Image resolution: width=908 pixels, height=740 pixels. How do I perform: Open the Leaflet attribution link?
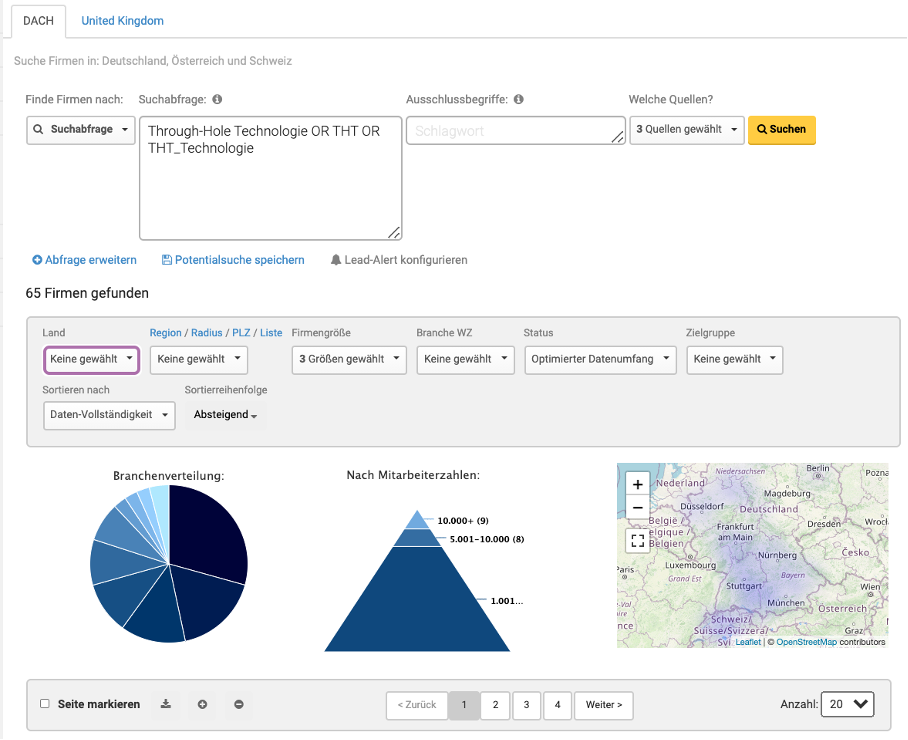click(748, 642)
